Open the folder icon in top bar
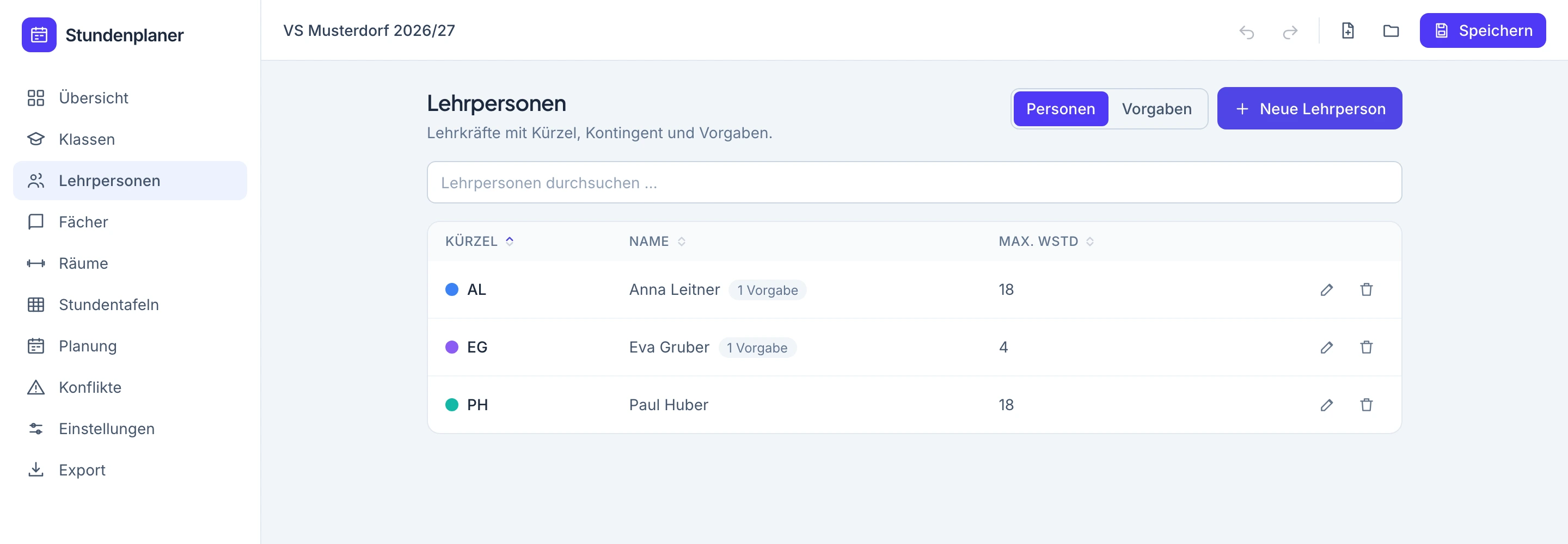 point(1391,30)
